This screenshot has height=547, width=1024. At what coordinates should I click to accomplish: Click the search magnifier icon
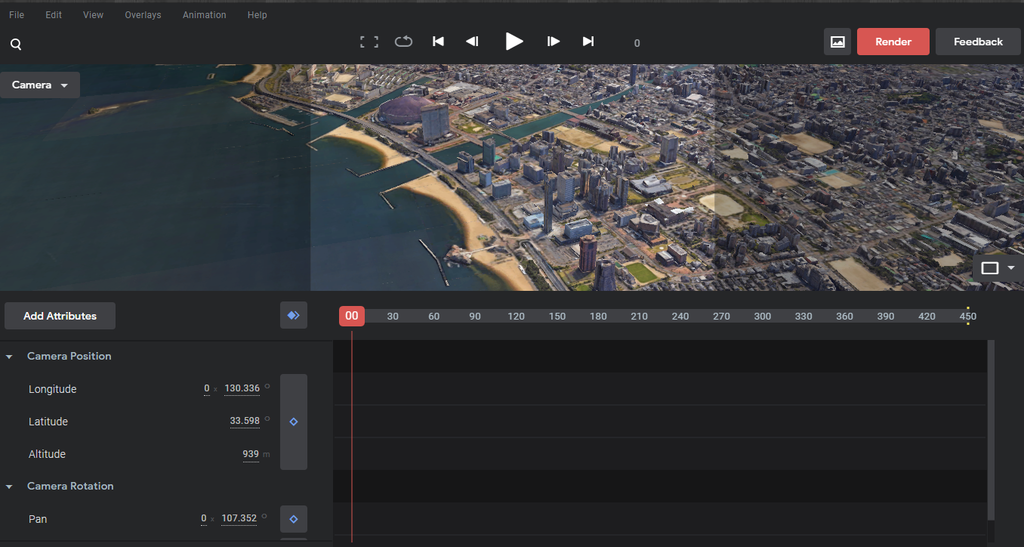(16, 44)
